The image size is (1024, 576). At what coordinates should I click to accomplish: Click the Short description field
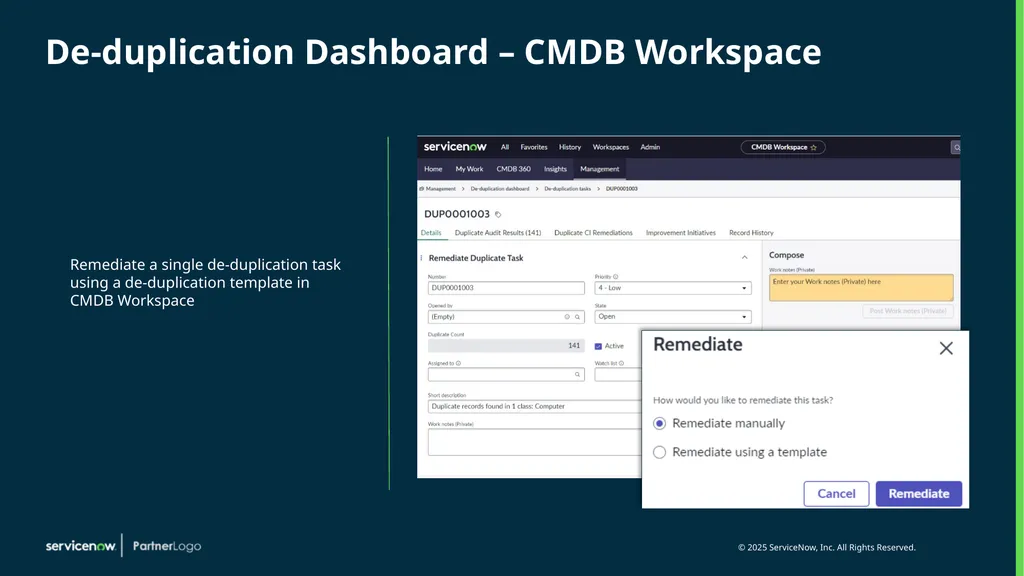click(x=534, y=406)
